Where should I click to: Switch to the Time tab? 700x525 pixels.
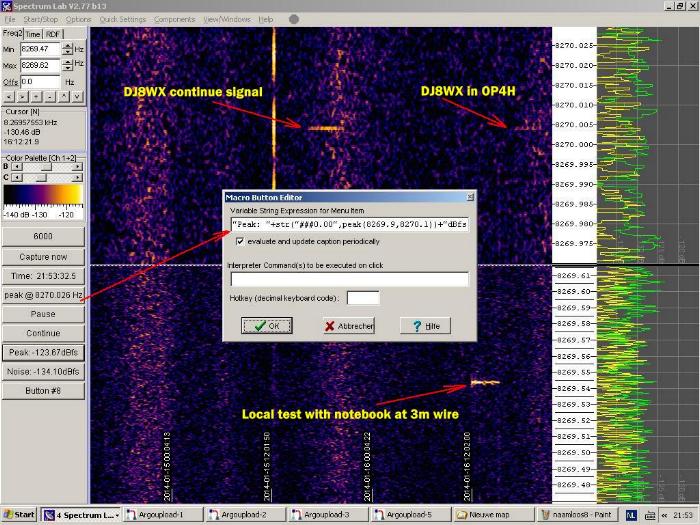[x=33, y=34]
